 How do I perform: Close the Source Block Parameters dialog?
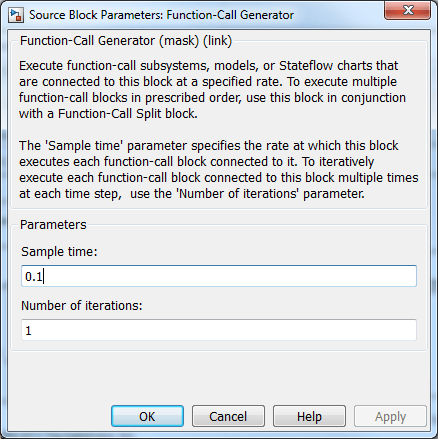pyautogui.click(x=407, y=10)
